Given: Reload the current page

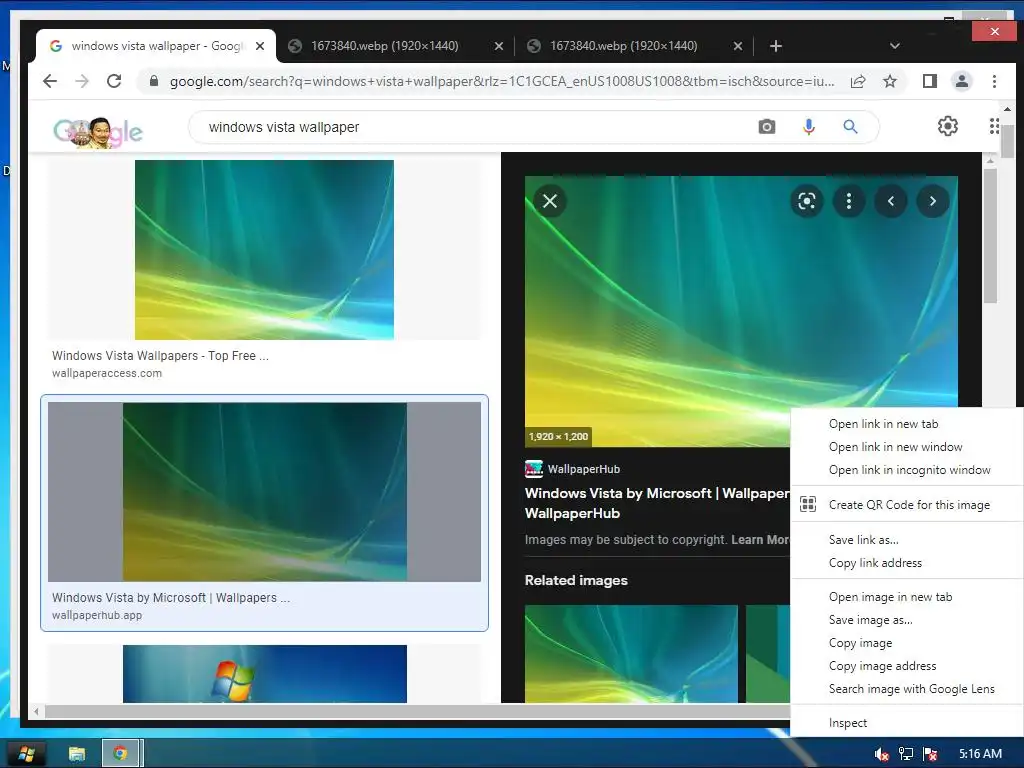Looking at the screenshot, I should [x=114, y=81].
